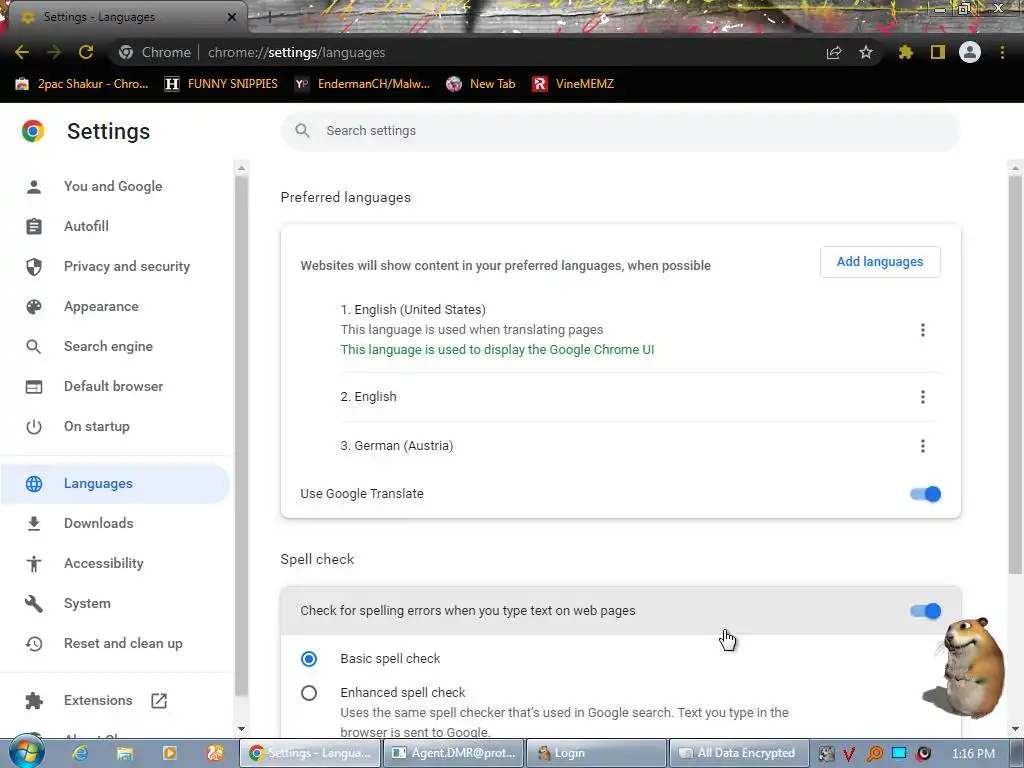The image size is (1024, 768).
Task: Go back using the browser back arrow
Action: pyautogui.click(x=22, y=52)
